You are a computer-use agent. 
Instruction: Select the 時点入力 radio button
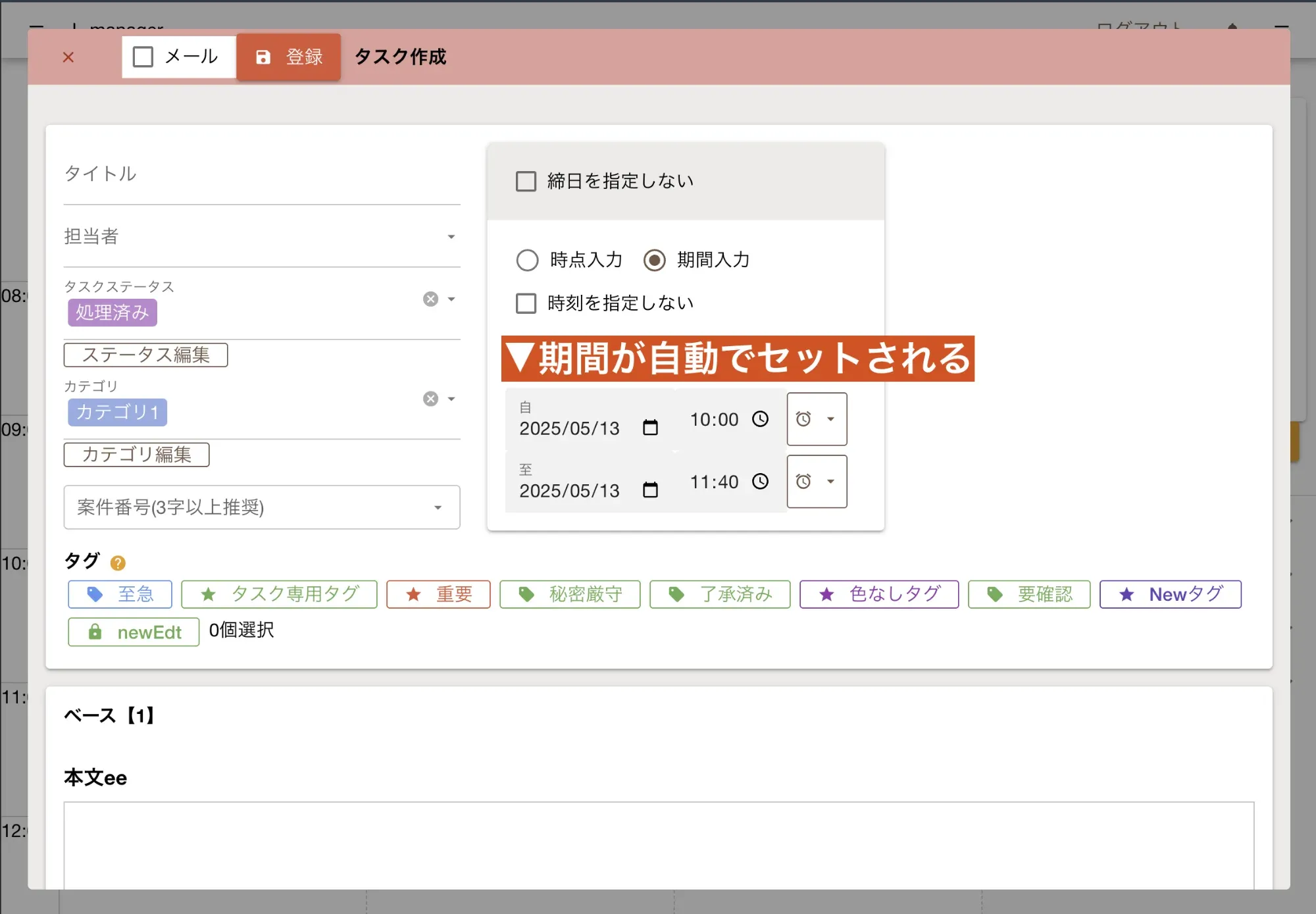click(527, 260)
